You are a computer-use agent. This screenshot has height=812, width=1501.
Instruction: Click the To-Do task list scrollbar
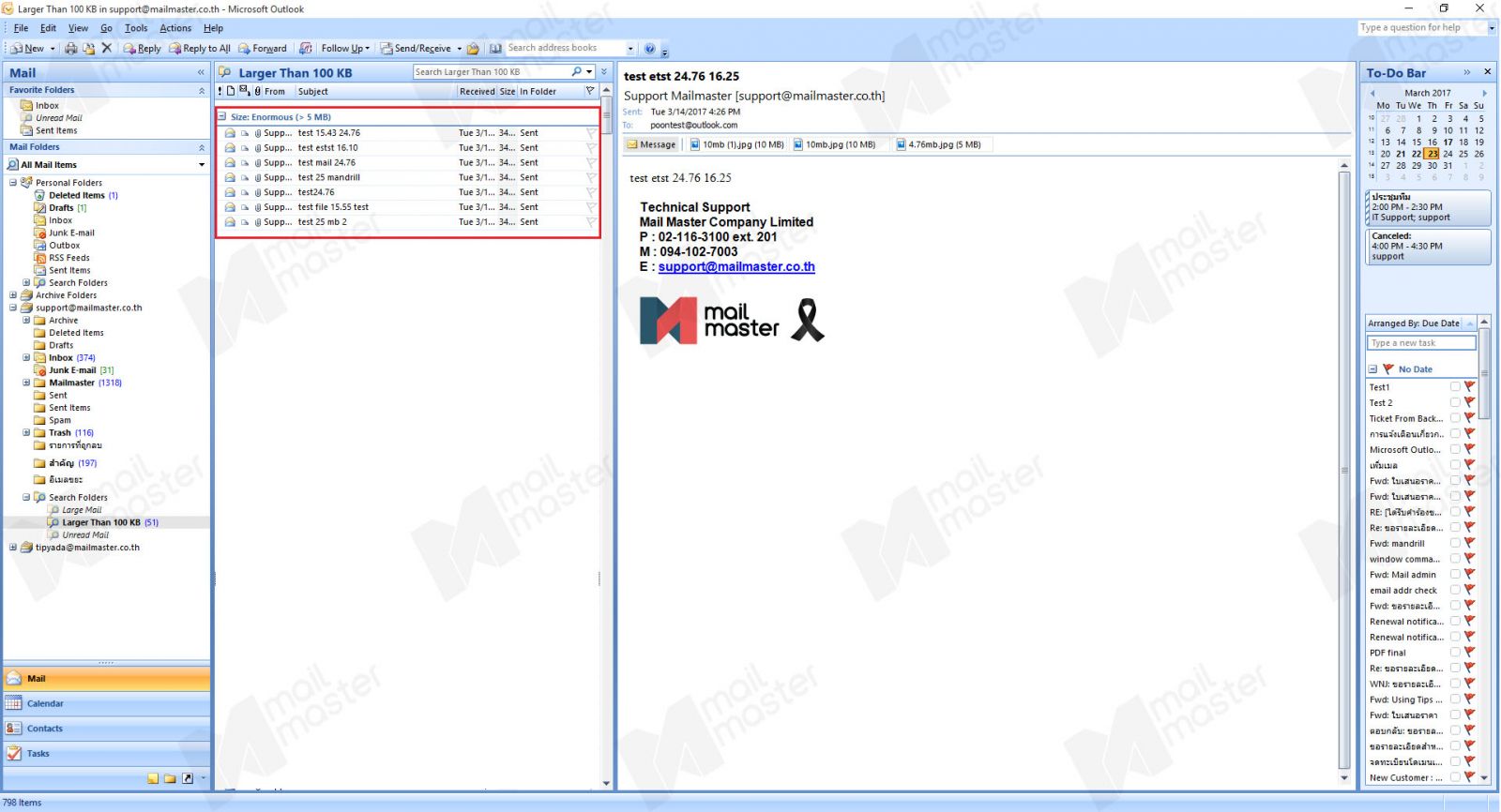1484,549
